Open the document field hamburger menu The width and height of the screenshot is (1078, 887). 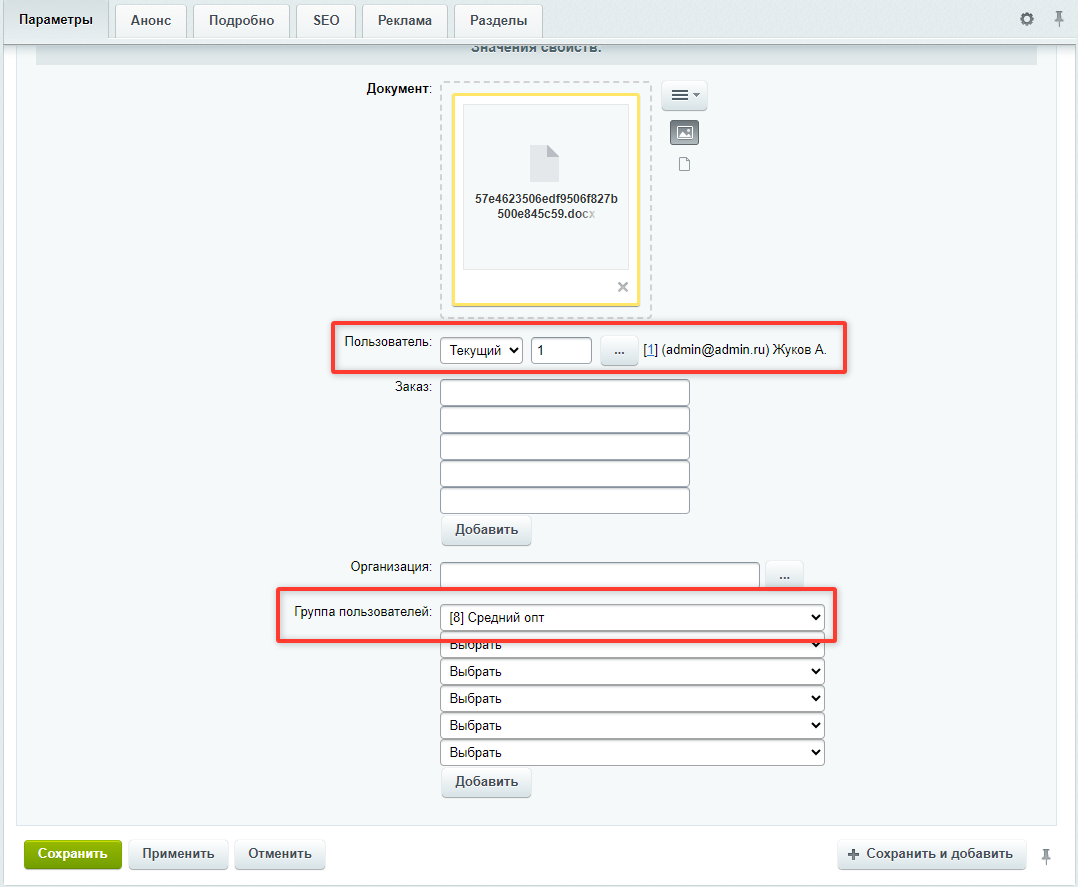[685, 95]
